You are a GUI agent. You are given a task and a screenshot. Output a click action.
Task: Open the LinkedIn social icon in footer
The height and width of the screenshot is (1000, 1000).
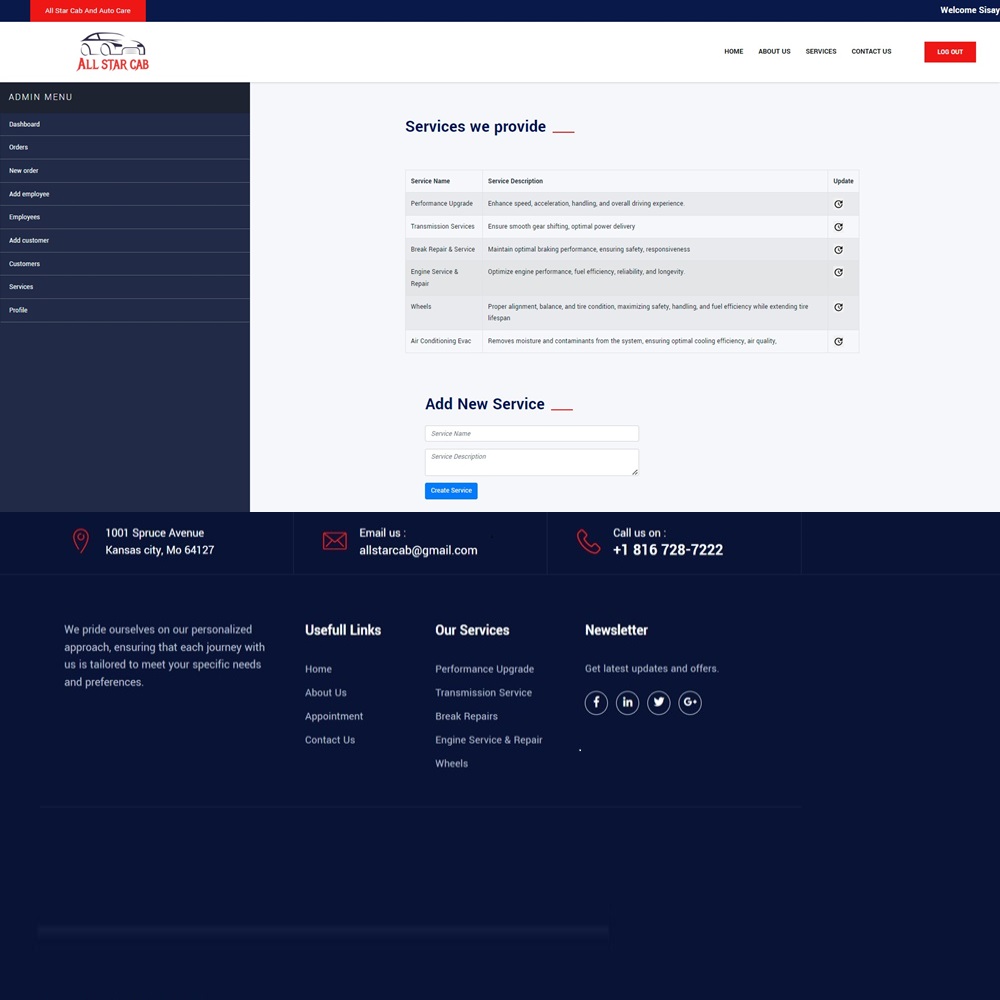pos(627,703)
